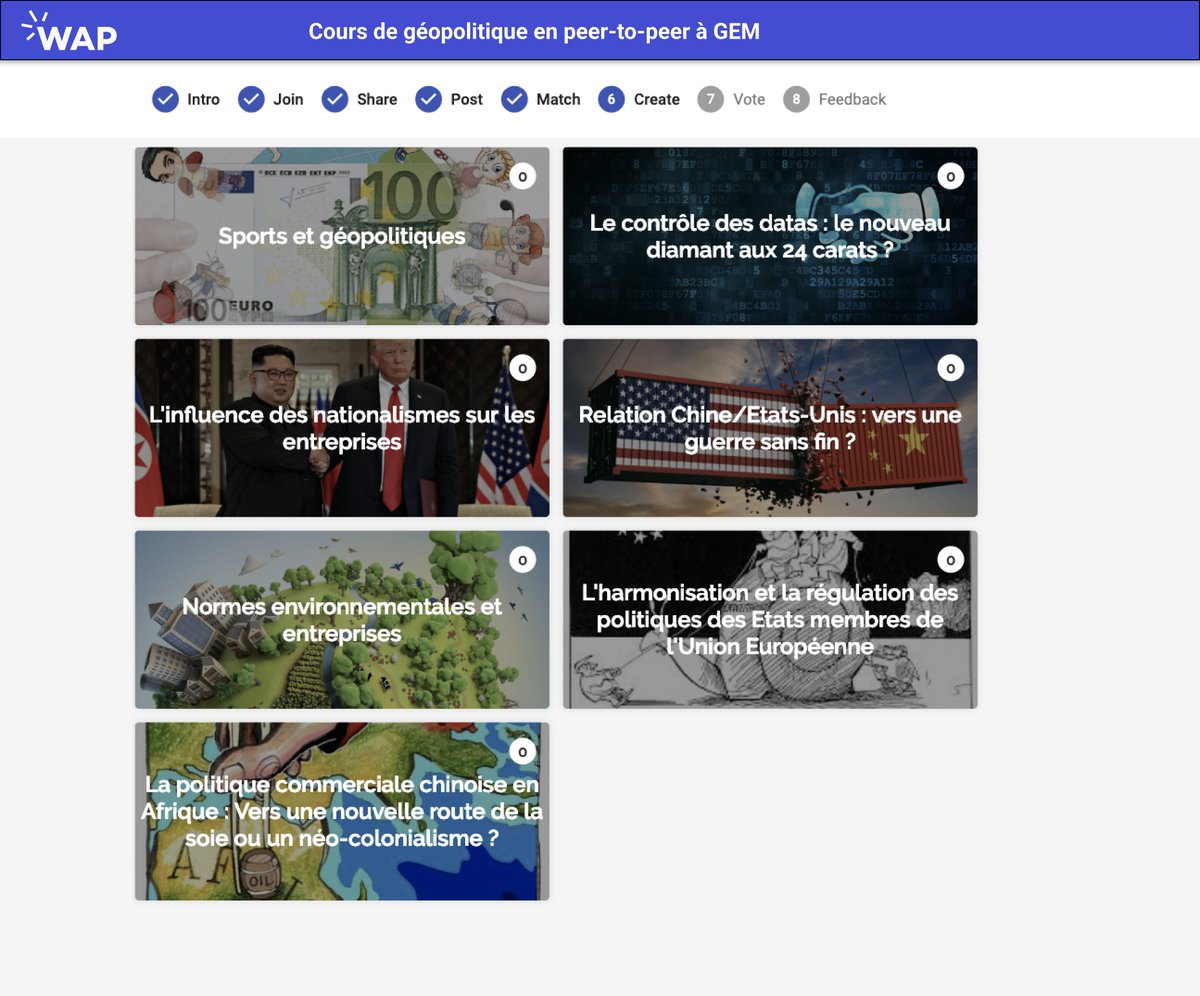Click vote count badge on Sports et géopolitiques

point(522,176)
